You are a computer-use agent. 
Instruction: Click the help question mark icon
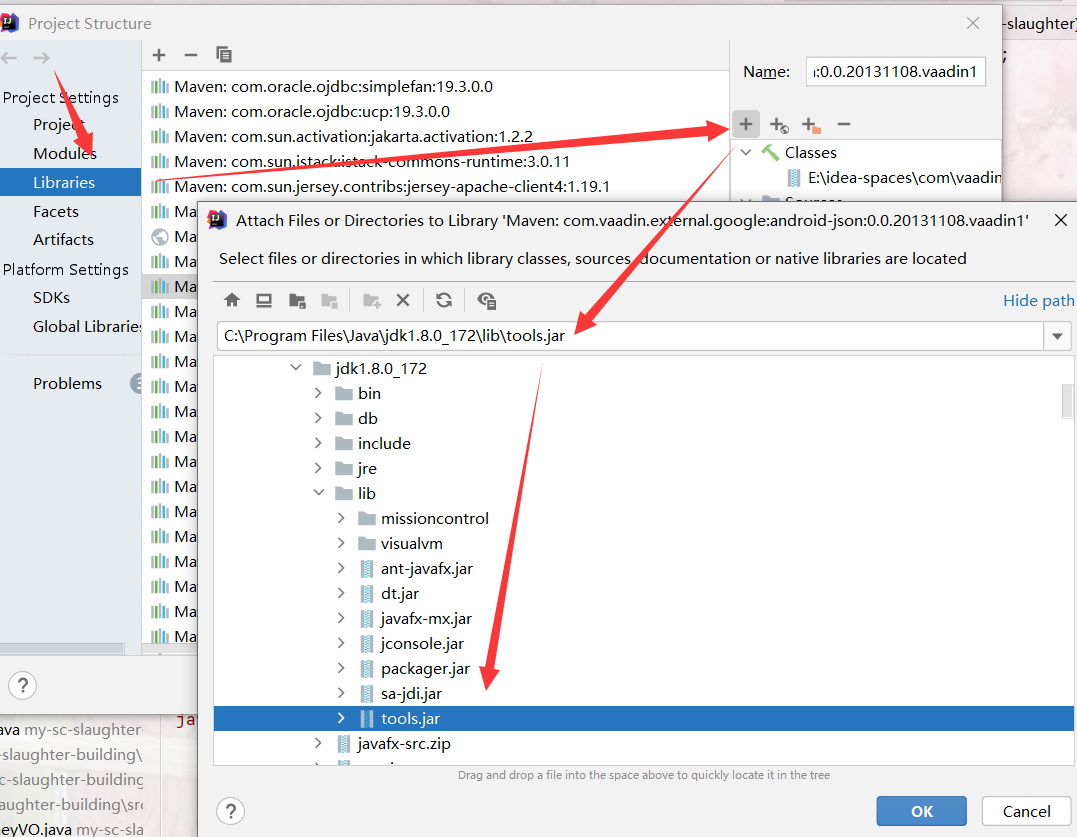tap(230, 811)
